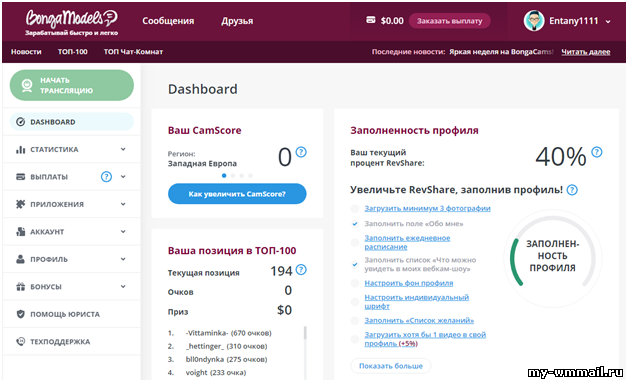Image resolution: width=628 pixels, height=382 pixels.
Task: Open Сообщения in top navigation
Action: coord(168,21)
